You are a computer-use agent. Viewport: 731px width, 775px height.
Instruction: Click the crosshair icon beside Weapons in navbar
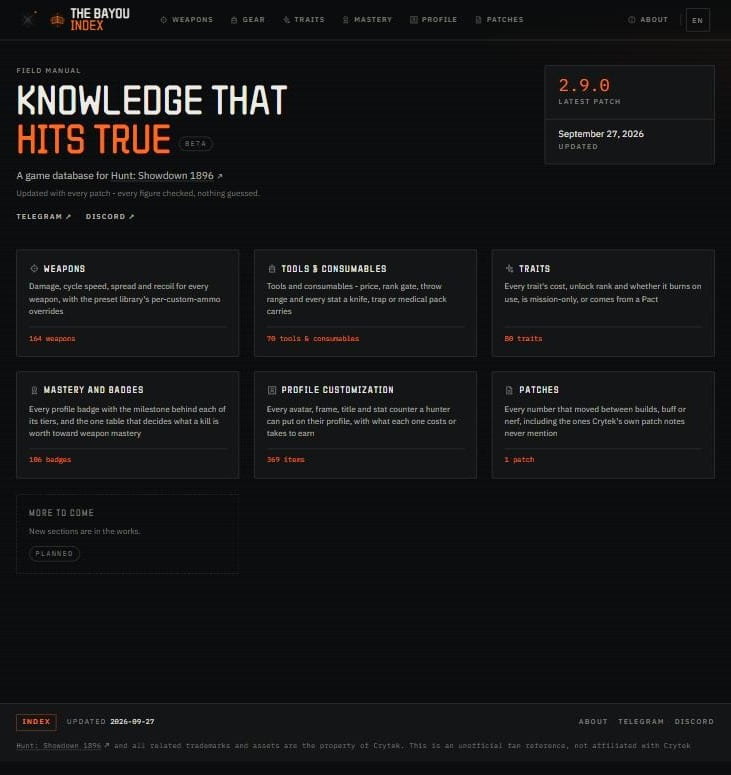(164, 20)
